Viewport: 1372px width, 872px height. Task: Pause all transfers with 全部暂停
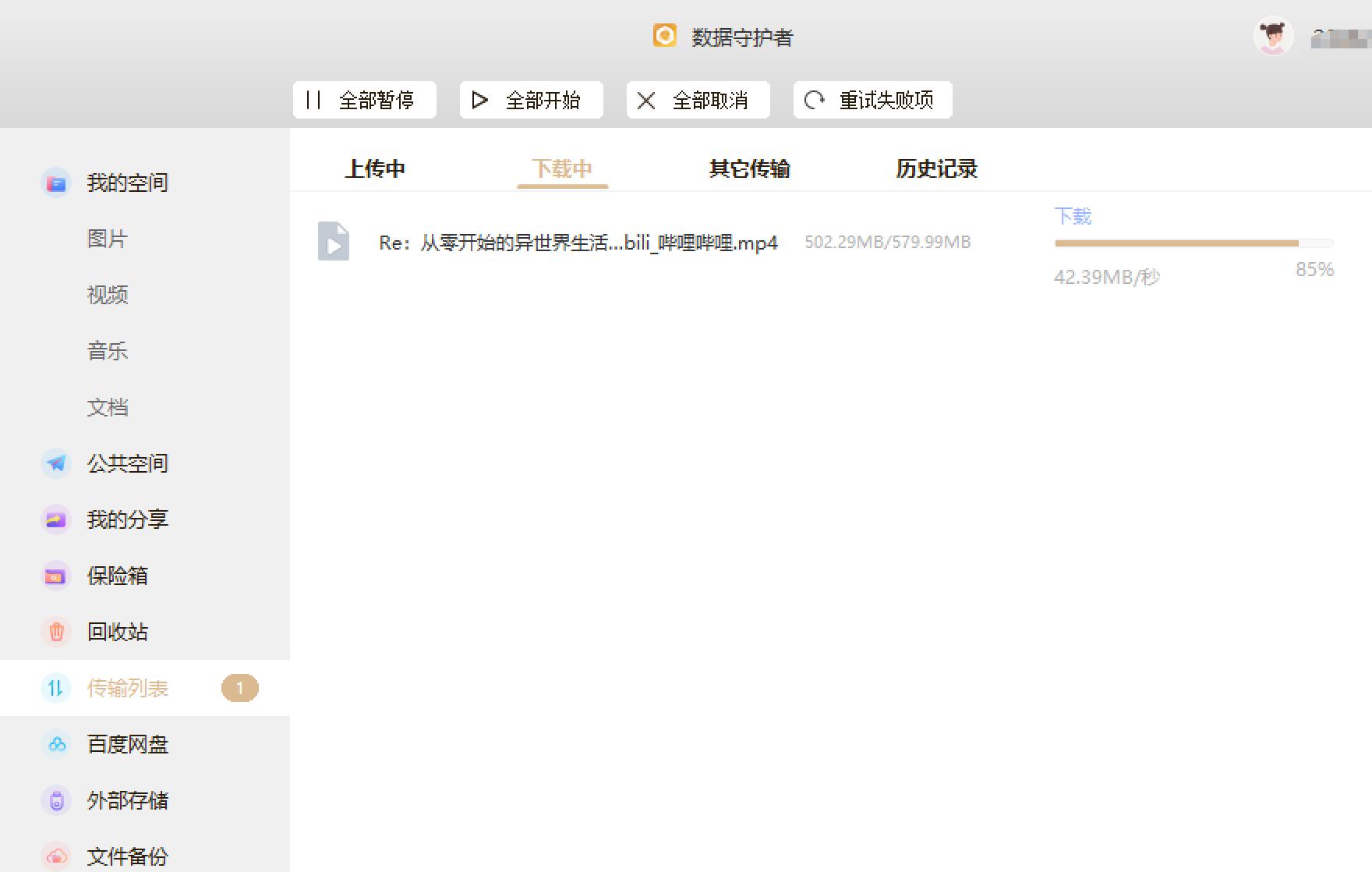click(x=364, y=100)
